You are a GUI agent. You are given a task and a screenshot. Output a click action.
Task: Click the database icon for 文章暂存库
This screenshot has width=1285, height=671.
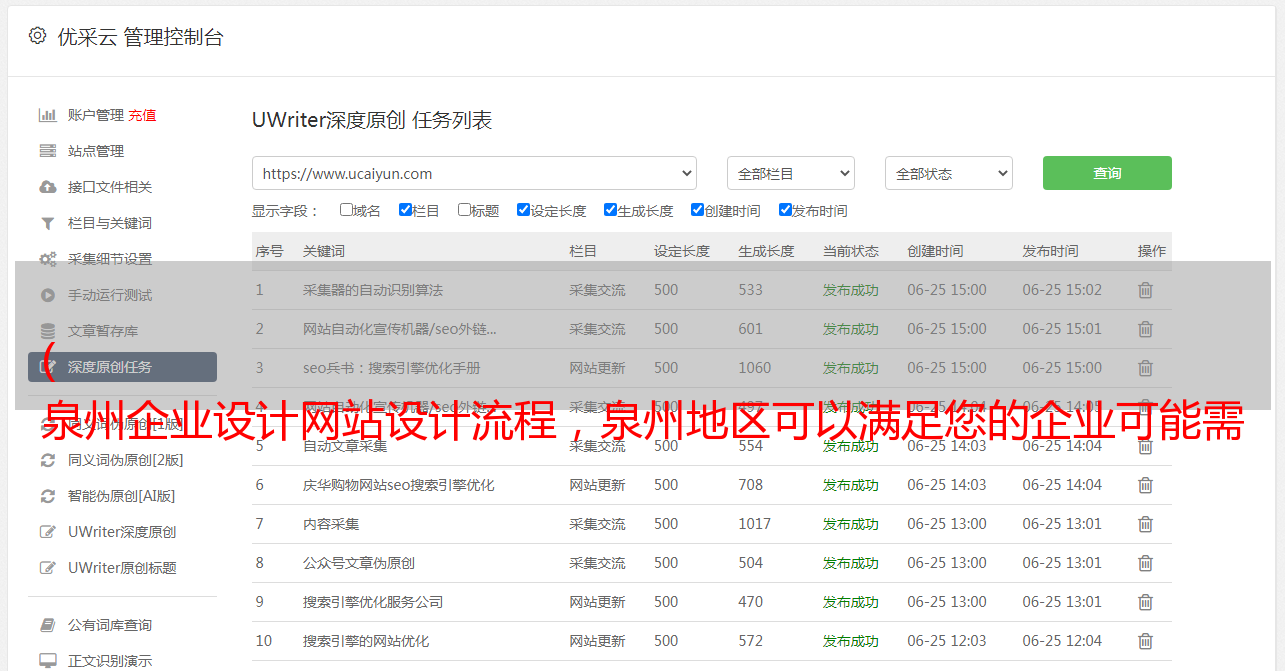click(x=47, y=331)
